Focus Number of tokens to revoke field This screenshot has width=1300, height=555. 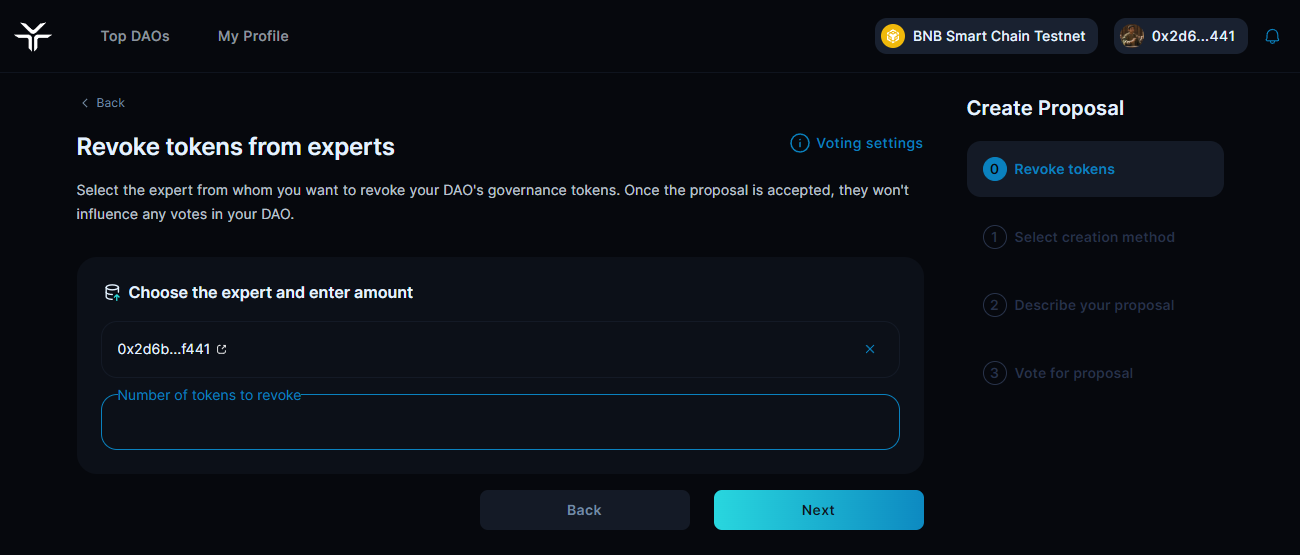pos(500,425)
